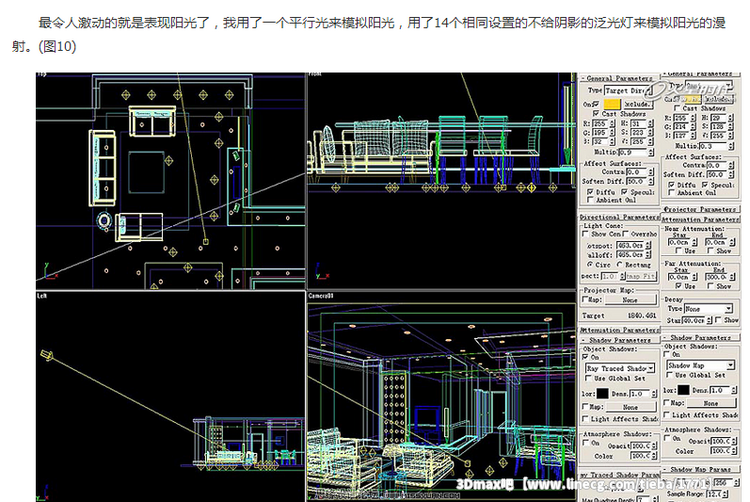This screenshot has width=750, height=502.
Task: Enable Near Attenuation Use checkbox
Action: coord(678,251)
